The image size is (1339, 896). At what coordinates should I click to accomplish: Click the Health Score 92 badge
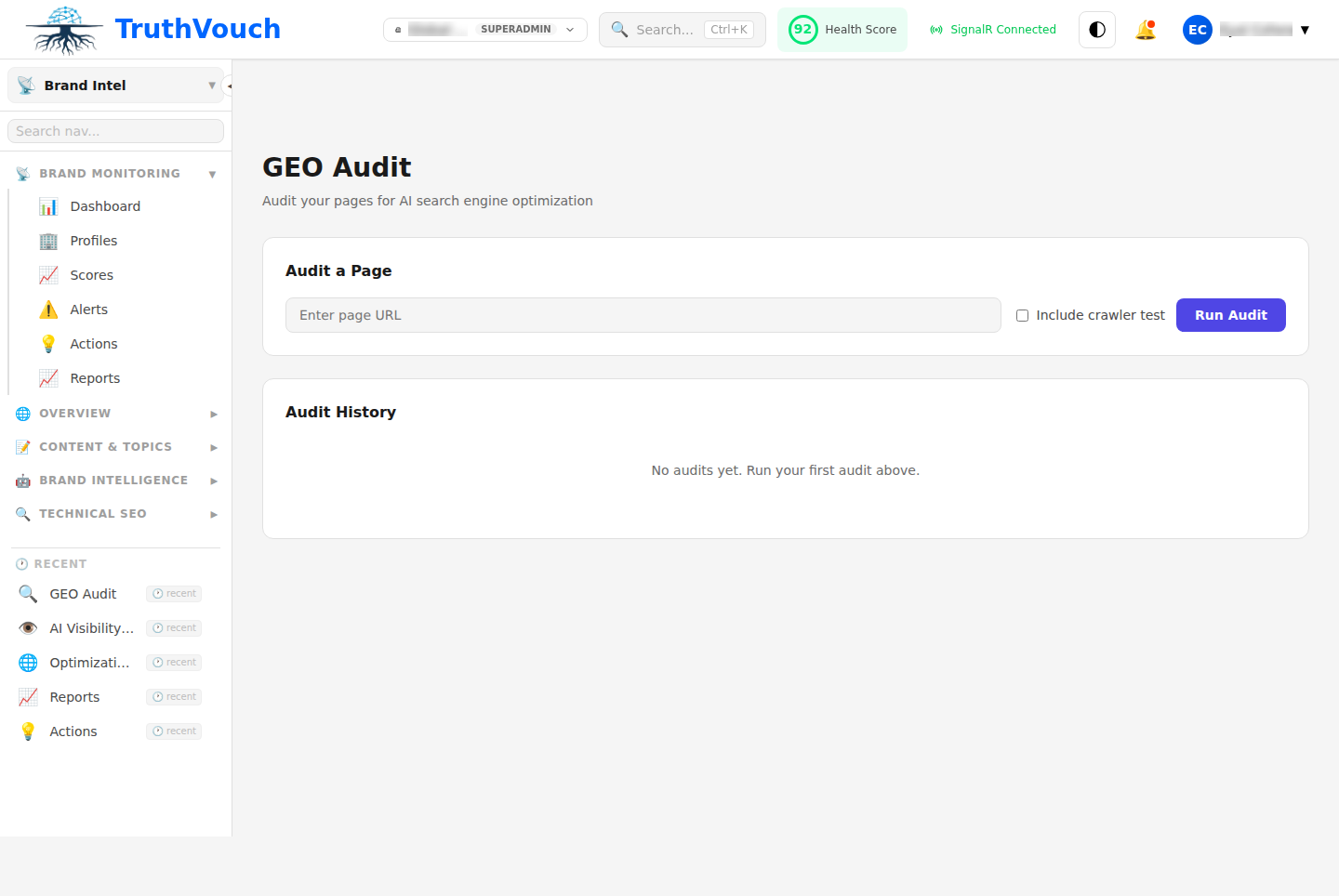point(842,29)
